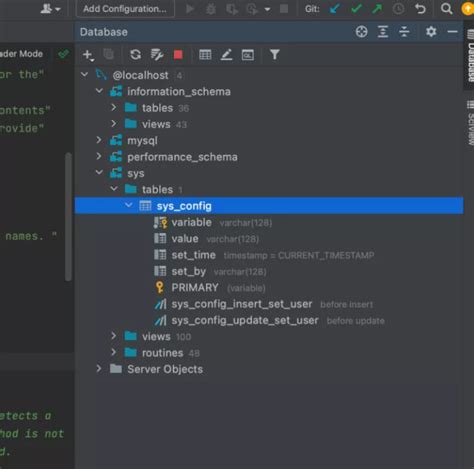Click the red Stop/Deactivate icon
Viewport: 474px width, 469px height.
[178, 55]
